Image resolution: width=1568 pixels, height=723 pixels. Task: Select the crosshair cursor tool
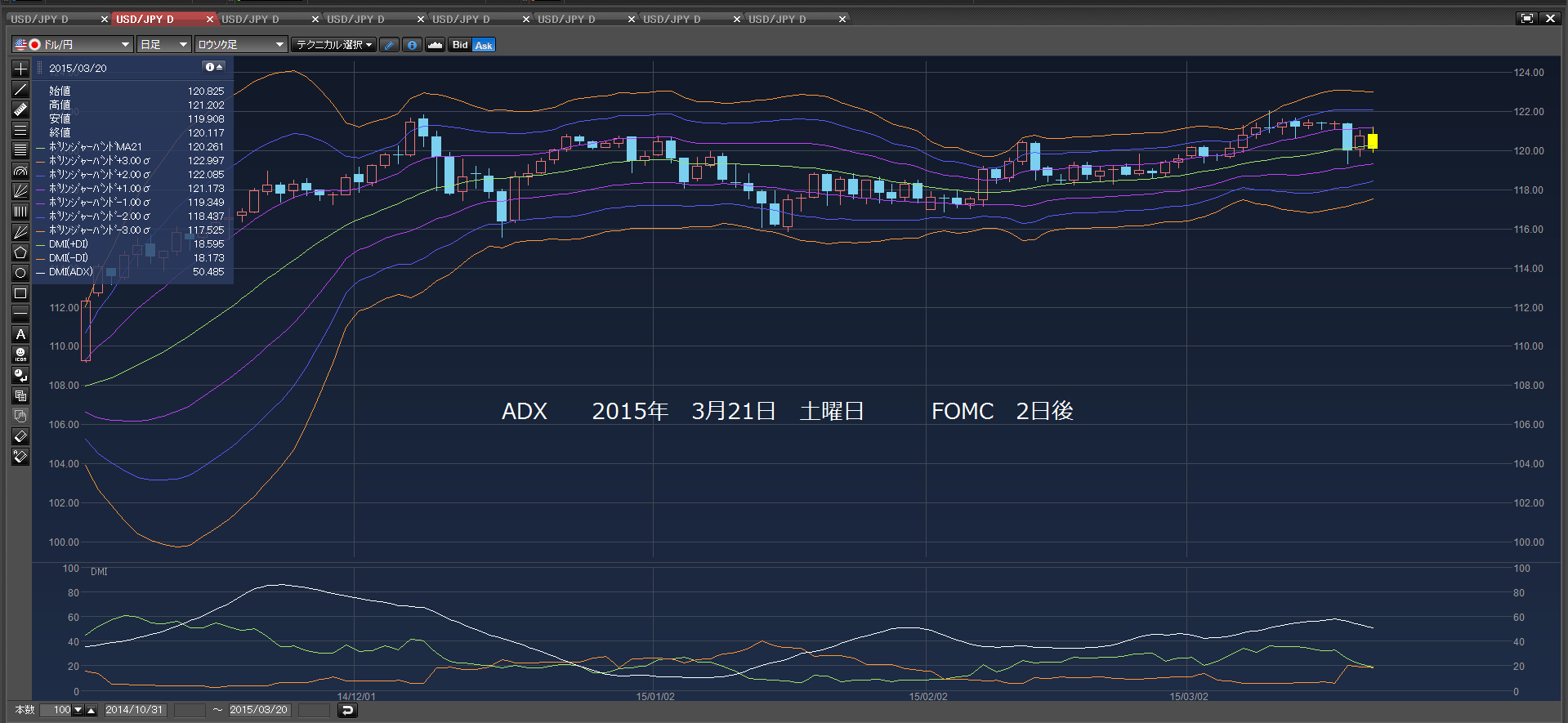(x=20, y=69)
